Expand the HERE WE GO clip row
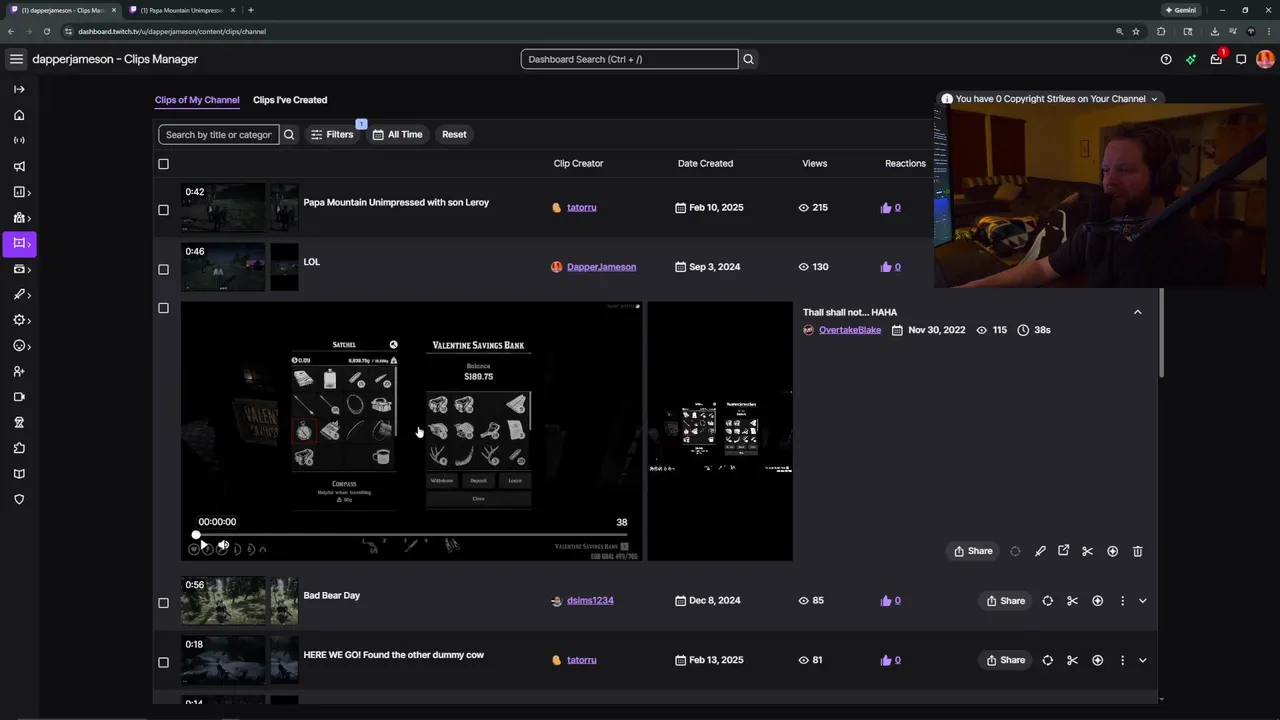 coord(1143,660)
